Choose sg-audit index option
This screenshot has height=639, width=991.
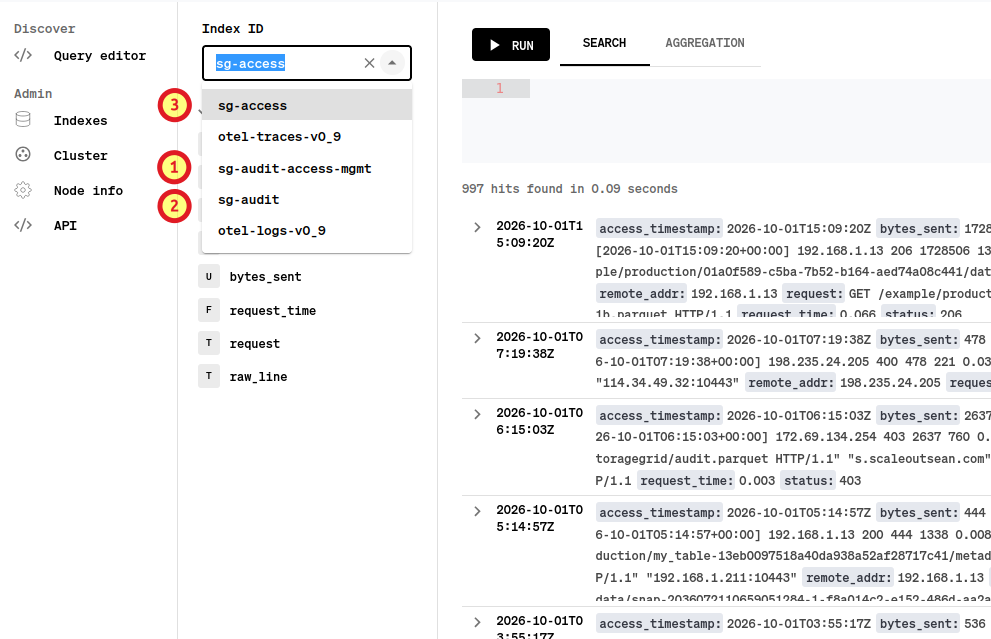[307, 200]
